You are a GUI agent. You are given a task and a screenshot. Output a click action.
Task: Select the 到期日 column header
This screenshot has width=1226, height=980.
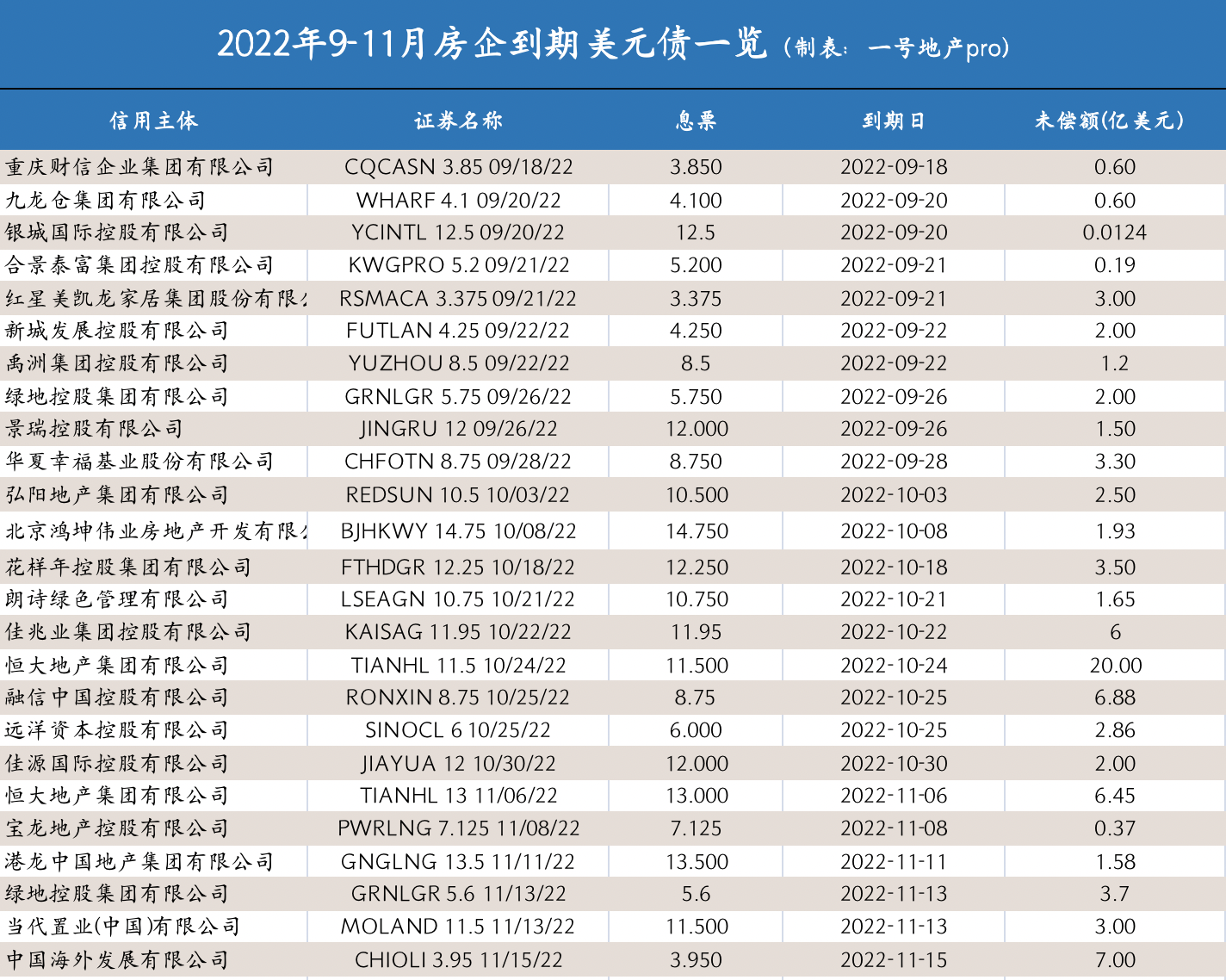tap(894, 121)
